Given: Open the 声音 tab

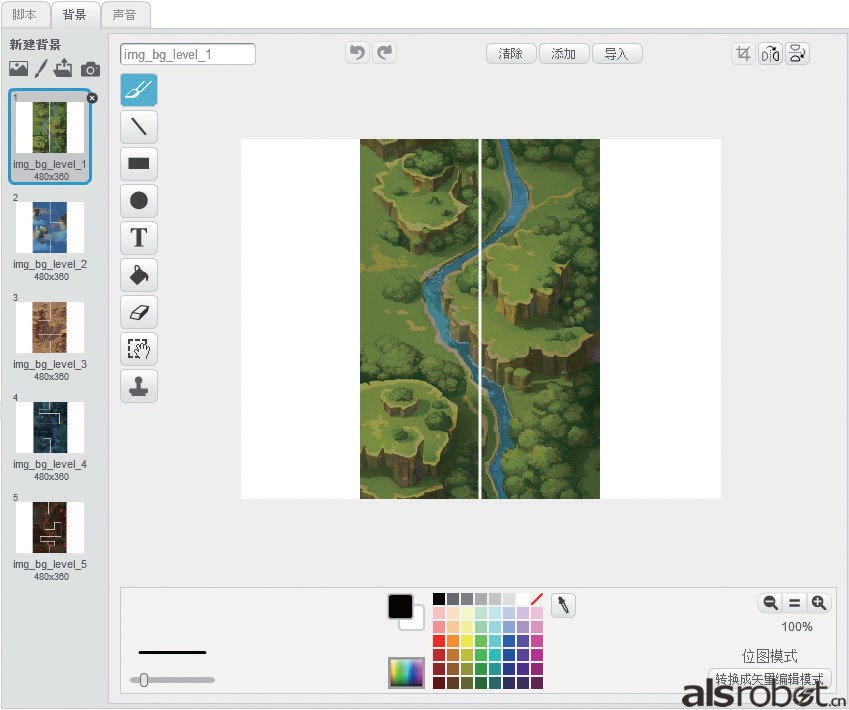Looking at the screenshot, I should pyautogui.click(x=125, y=15).
